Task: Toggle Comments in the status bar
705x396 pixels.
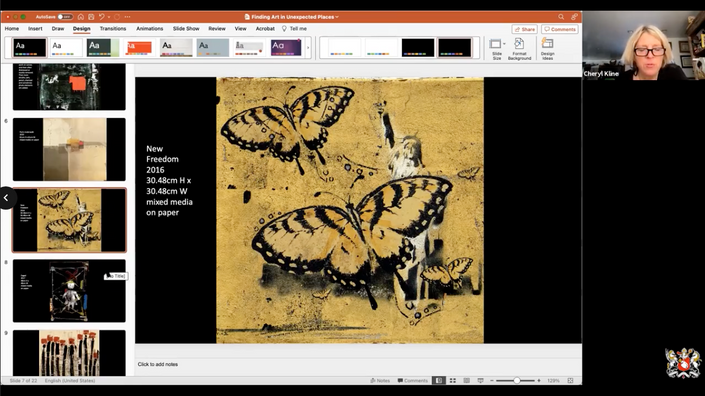Action: pyautogui.click(x=413, y=380)
